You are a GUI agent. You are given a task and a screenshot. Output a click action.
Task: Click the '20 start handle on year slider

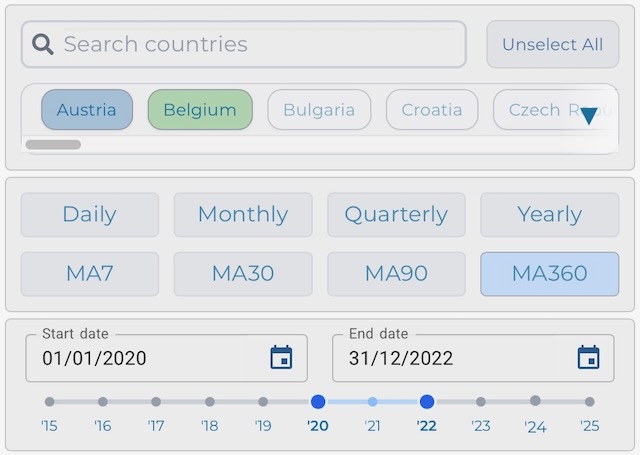[318, 402]
